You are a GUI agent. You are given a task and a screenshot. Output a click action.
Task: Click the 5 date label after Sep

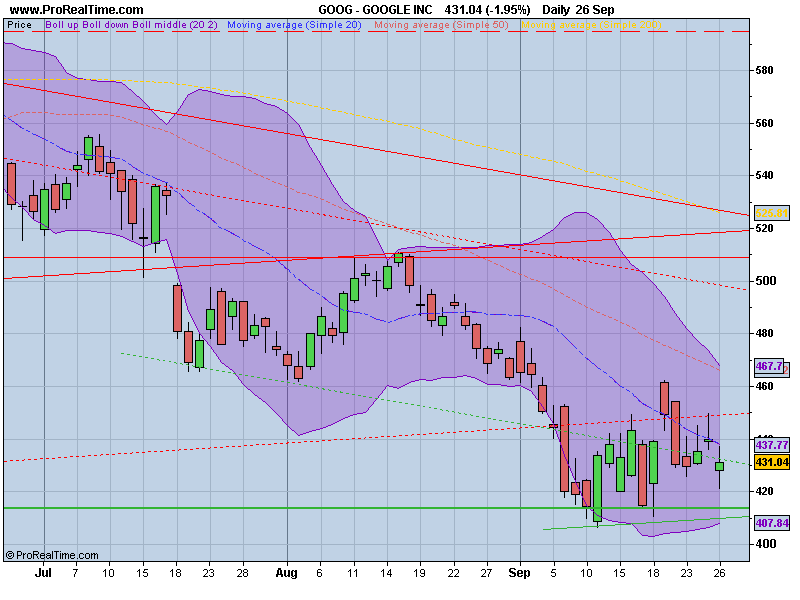tap(554, 573)
